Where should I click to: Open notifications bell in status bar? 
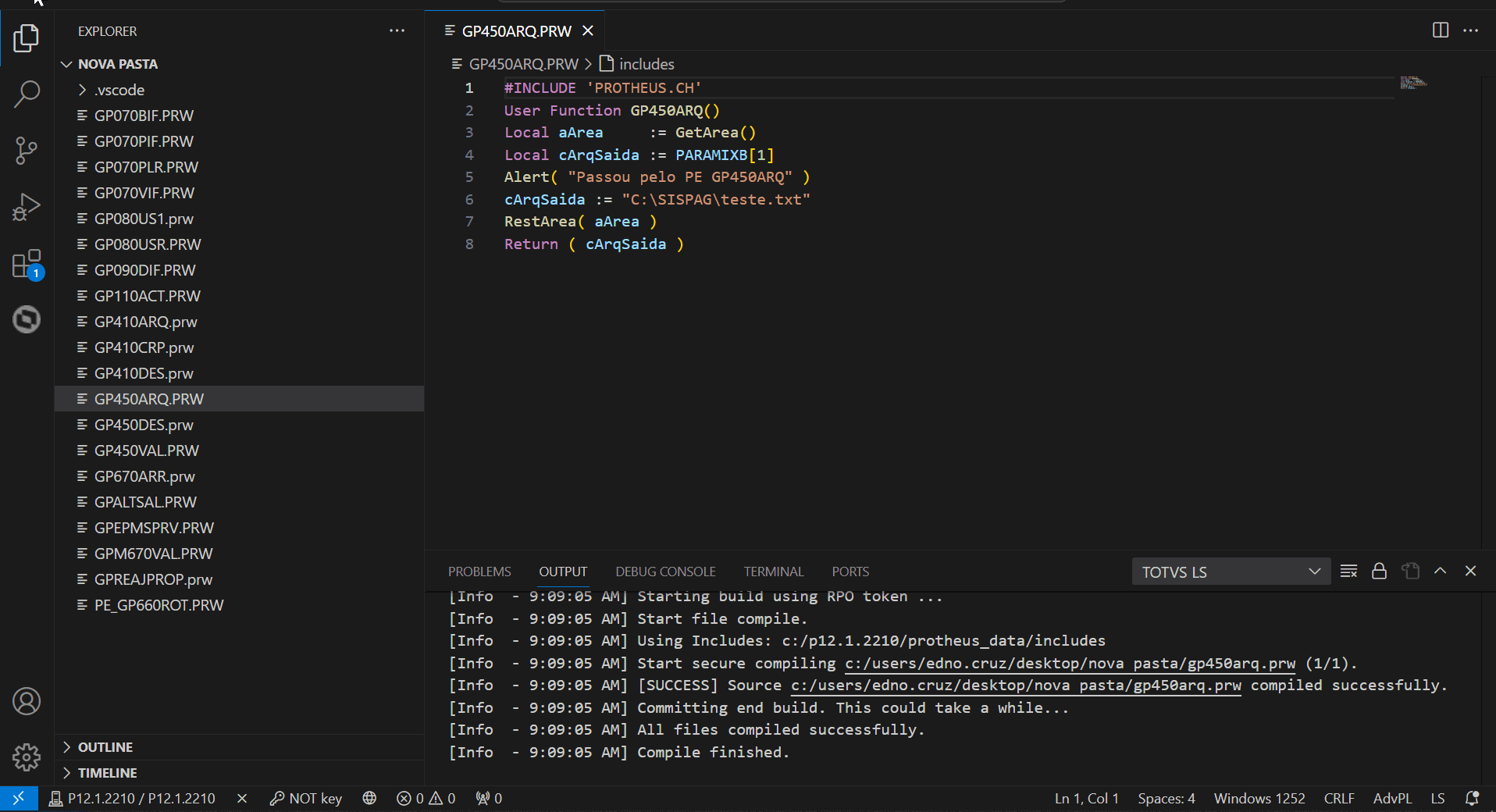pos(1472,798)
